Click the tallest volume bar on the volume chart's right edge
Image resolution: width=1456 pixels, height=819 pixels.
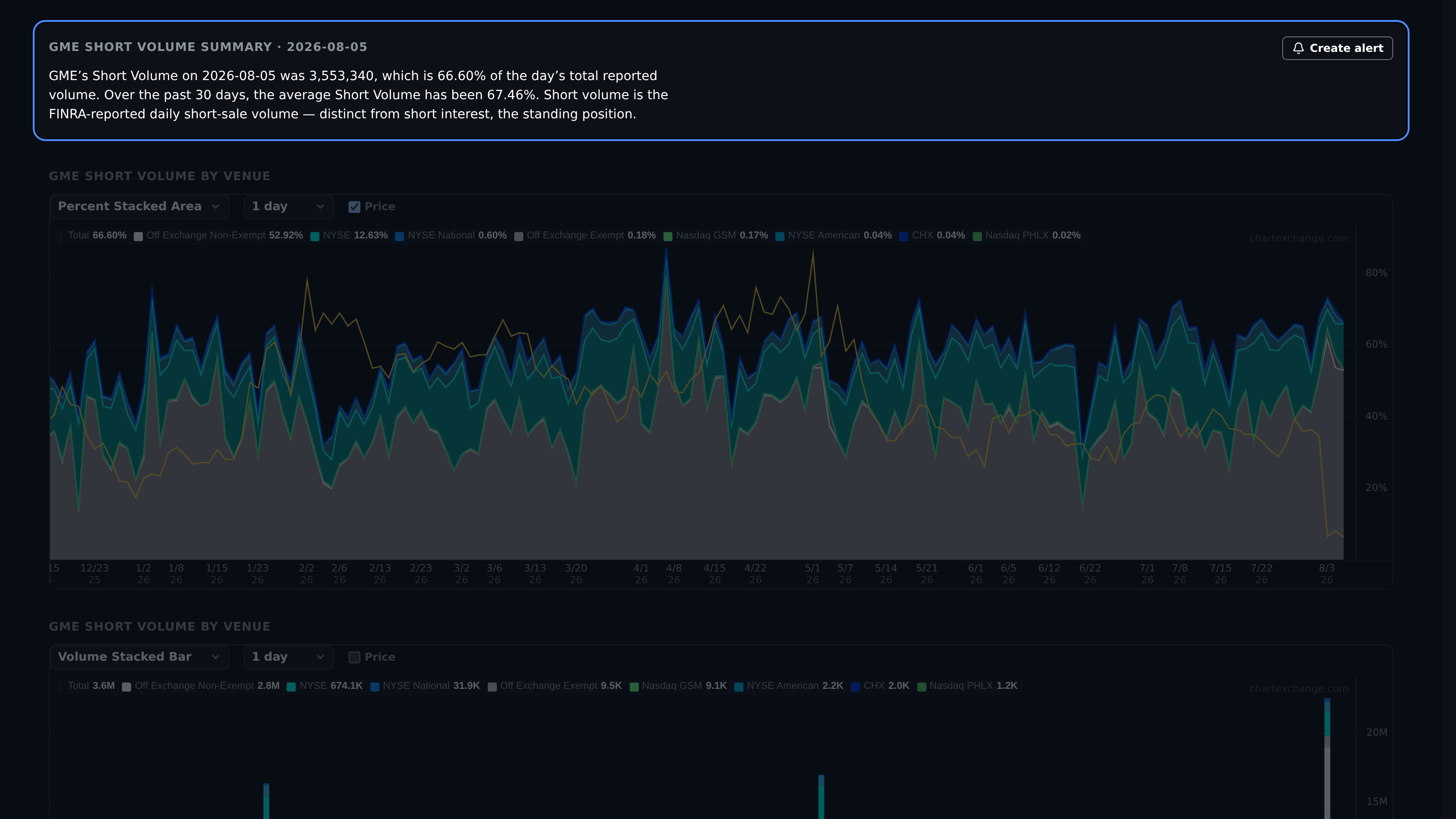[1327, 758]
